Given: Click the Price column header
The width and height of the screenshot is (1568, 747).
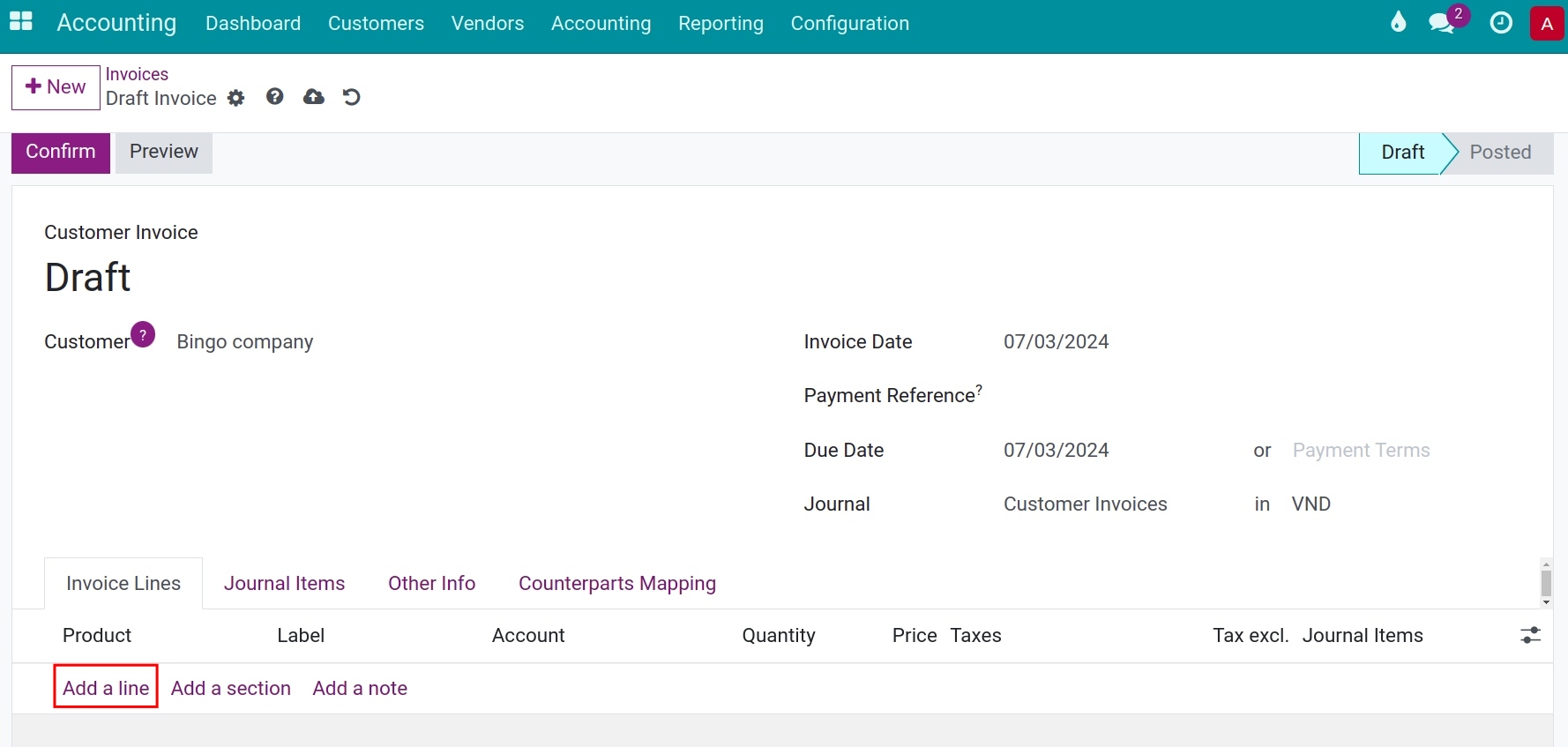Looking at the screenshot, I should [915, 636].
